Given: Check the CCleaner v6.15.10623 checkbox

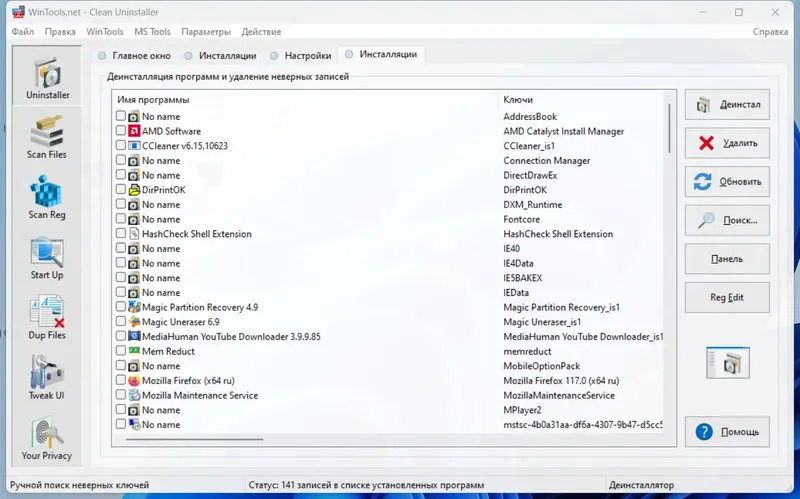Looking at the screenshot, I should 120,145.
